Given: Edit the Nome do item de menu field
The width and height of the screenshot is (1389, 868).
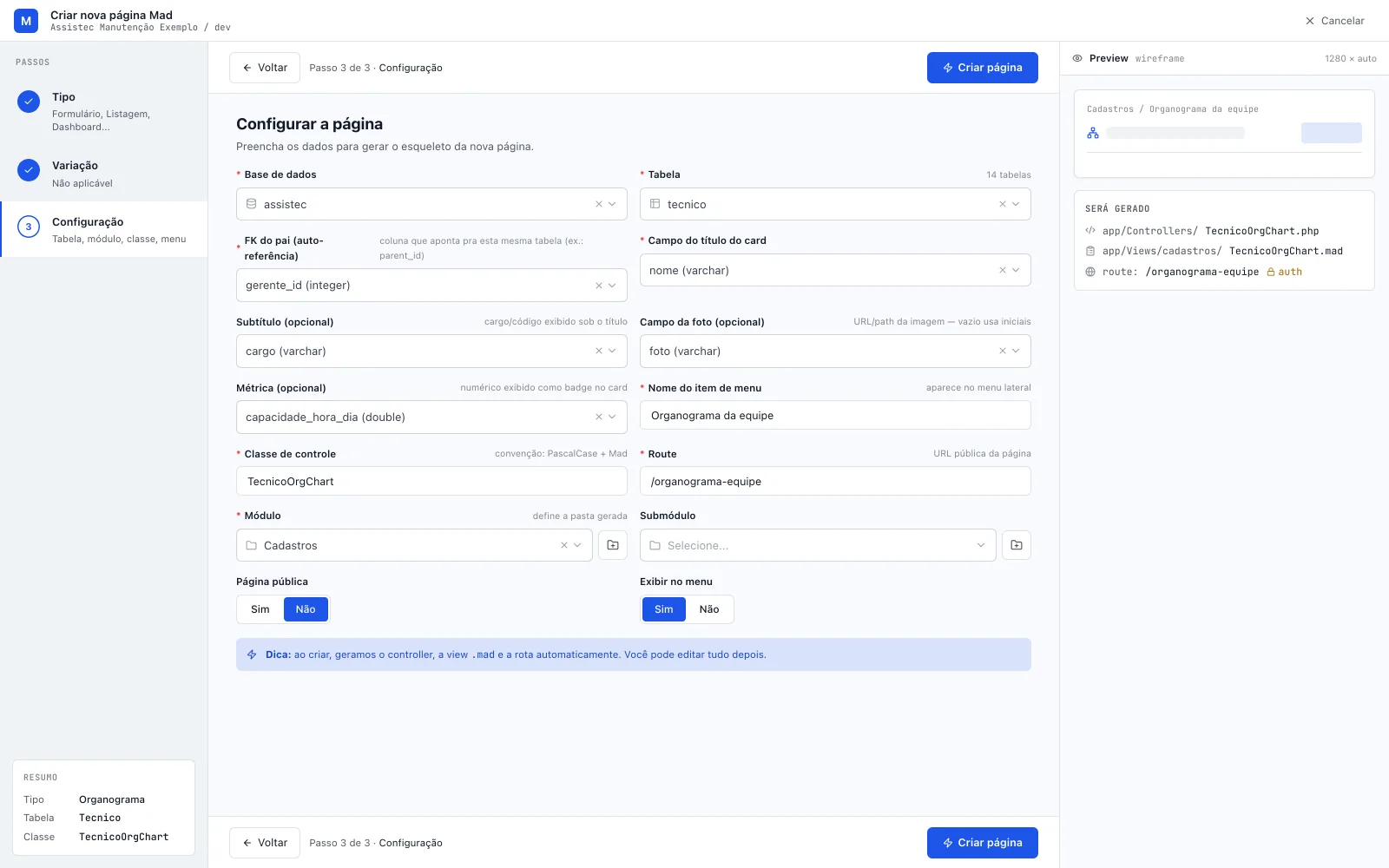Looking at the screenshot, I should pyautogui.click(x=835, y=415).
